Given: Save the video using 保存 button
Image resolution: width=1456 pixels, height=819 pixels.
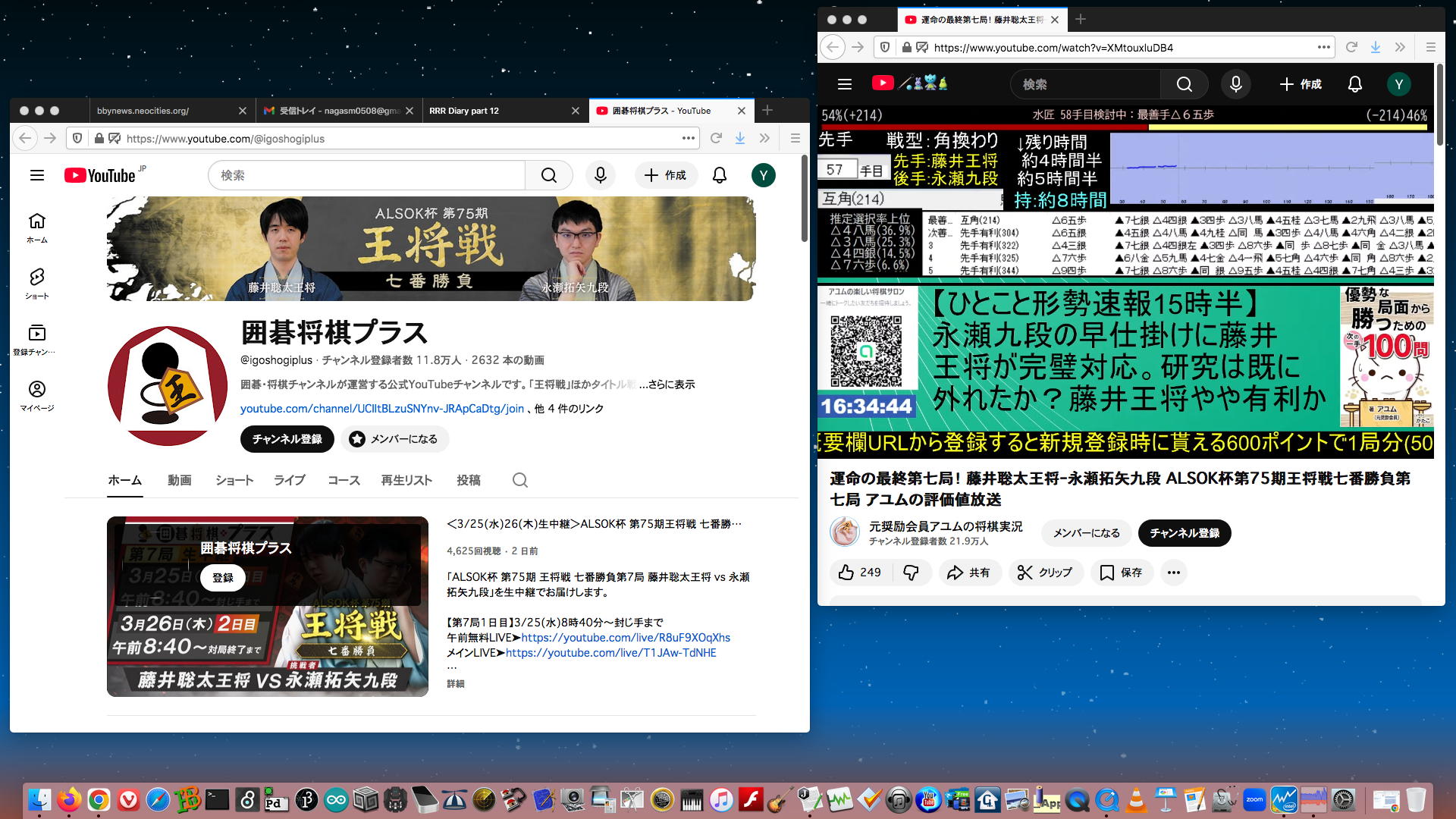Looking at the screenshot, I should [x=1121, y=573].
